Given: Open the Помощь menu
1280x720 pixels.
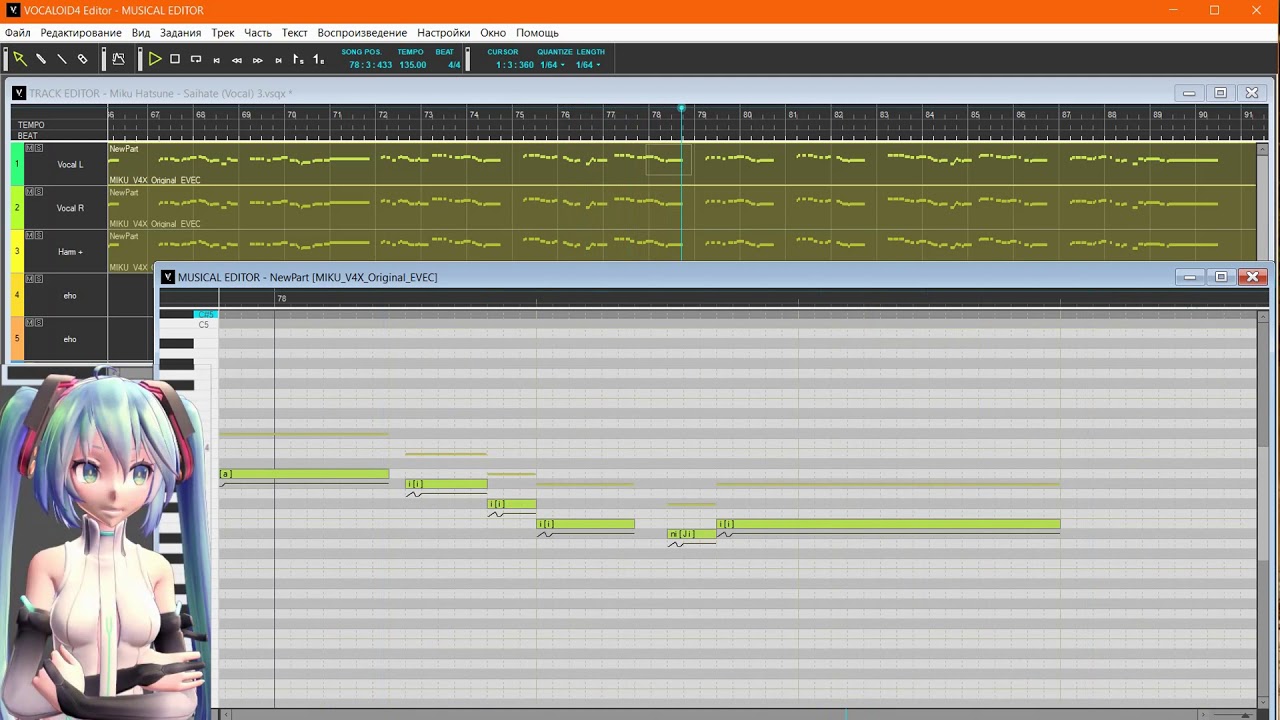Looking at the screenshot, I should 537,33.
